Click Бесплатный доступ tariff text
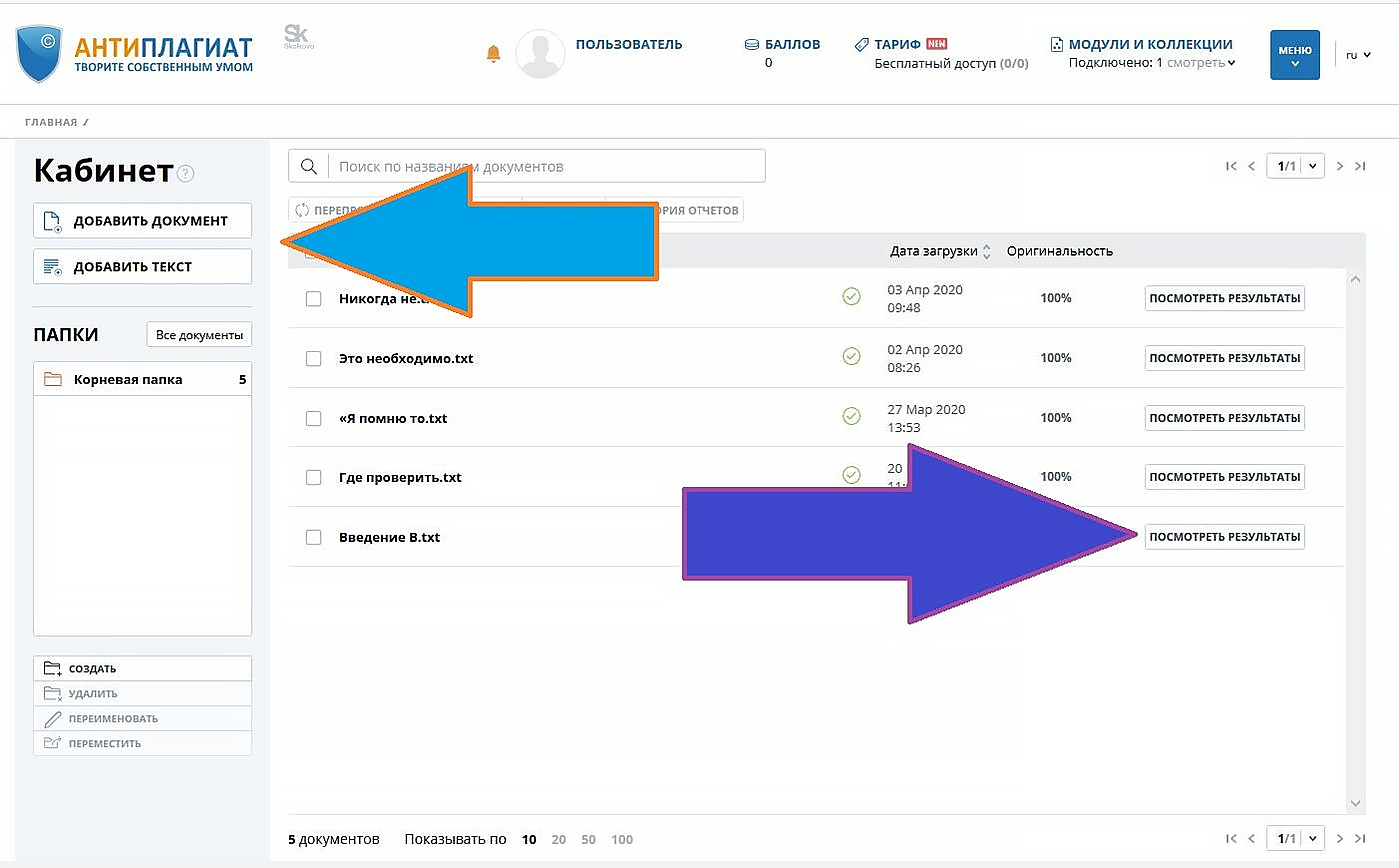Screen dimensions: 1399x868 (x=951, y=63)
